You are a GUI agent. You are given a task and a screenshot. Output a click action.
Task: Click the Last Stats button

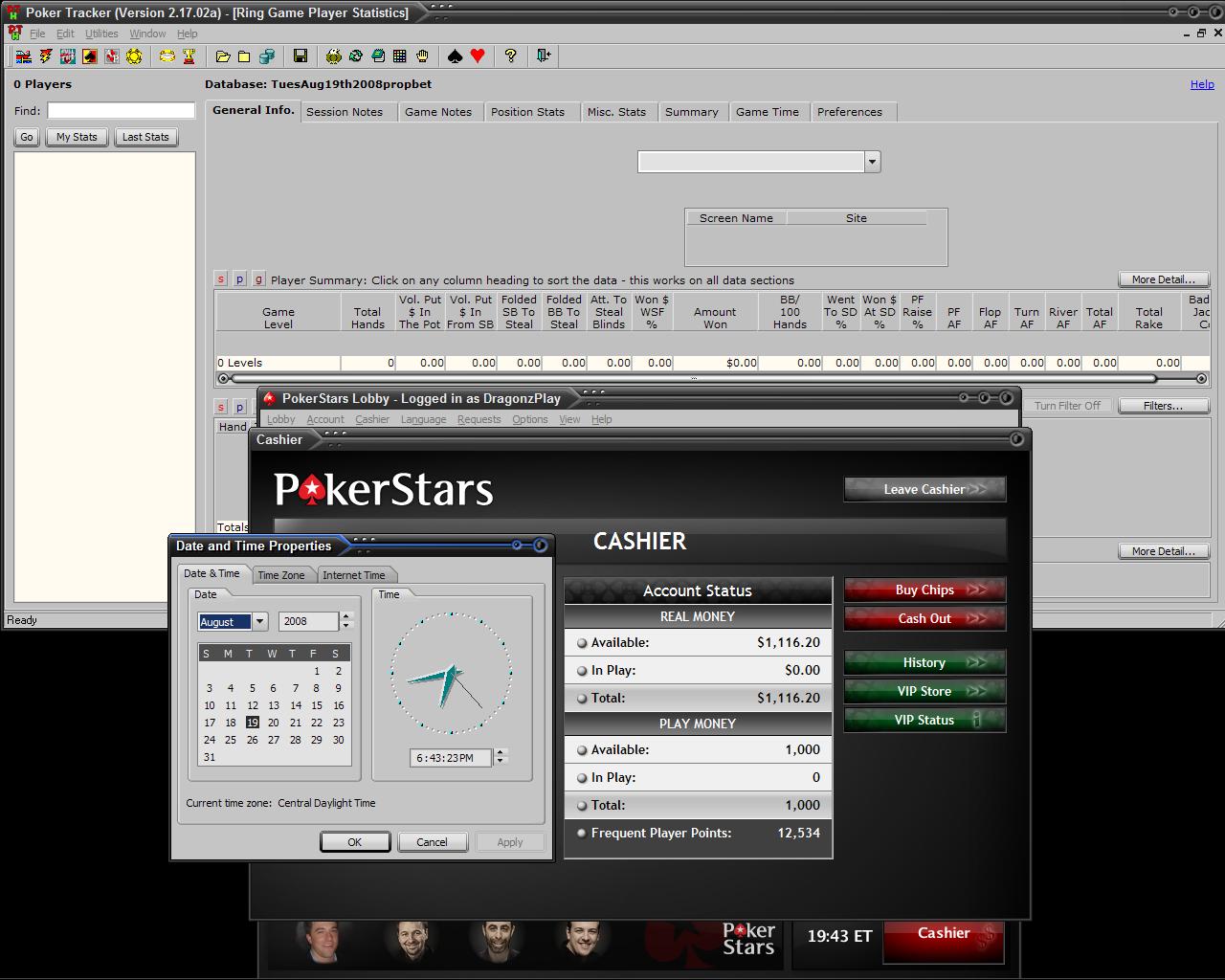[145, 137]
